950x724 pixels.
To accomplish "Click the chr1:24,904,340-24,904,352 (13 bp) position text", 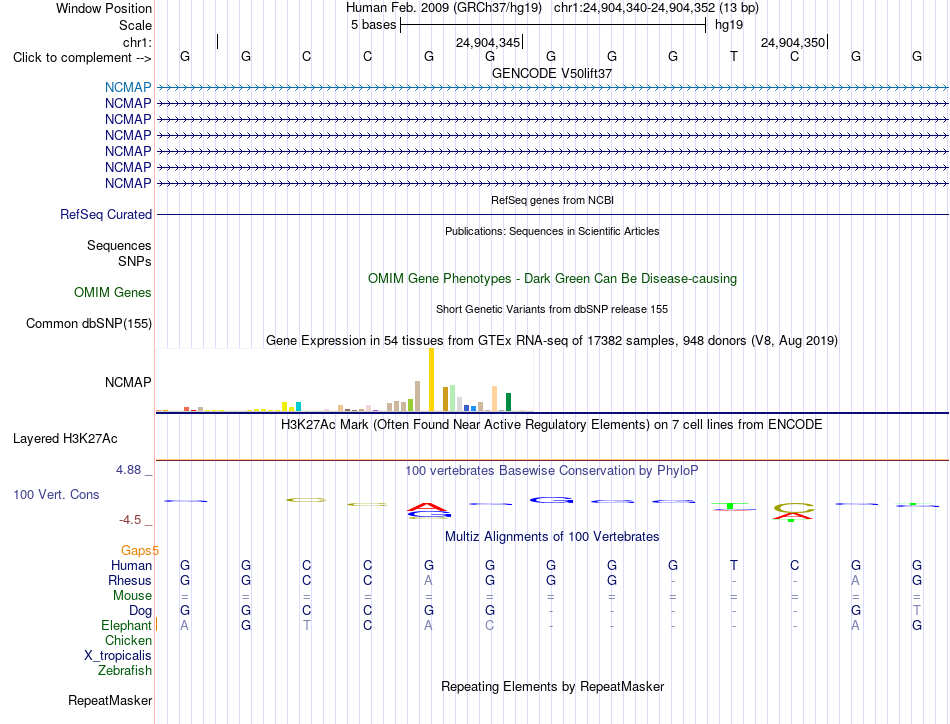I will 656,8.
